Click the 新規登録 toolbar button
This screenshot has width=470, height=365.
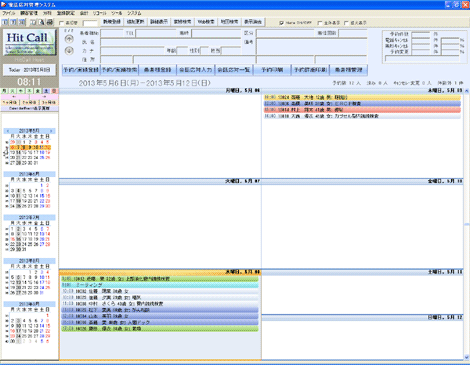pos(112,22)
